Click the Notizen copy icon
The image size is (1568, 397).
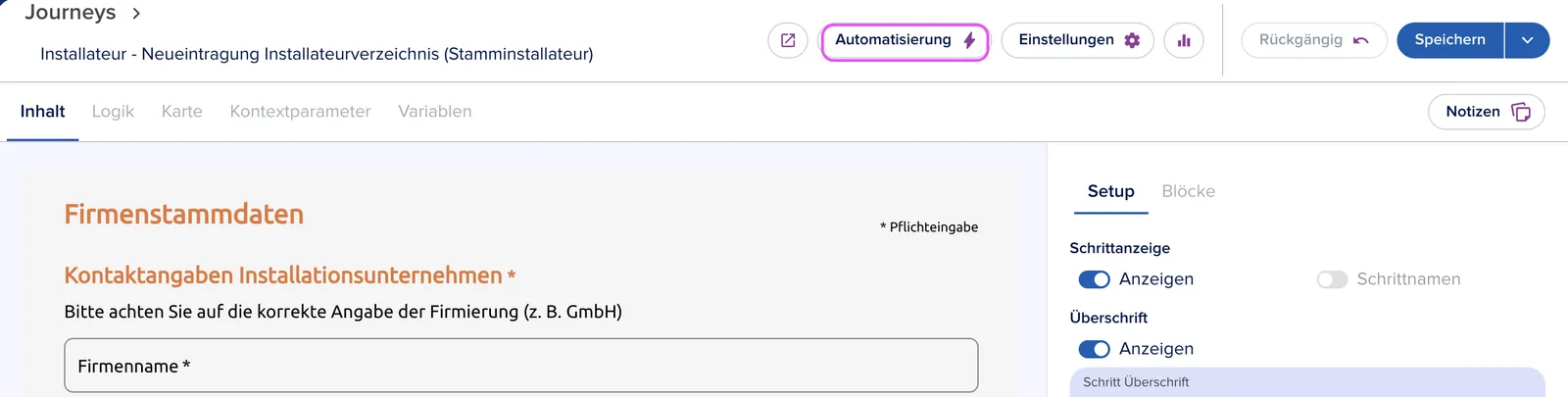point(1521,112)
